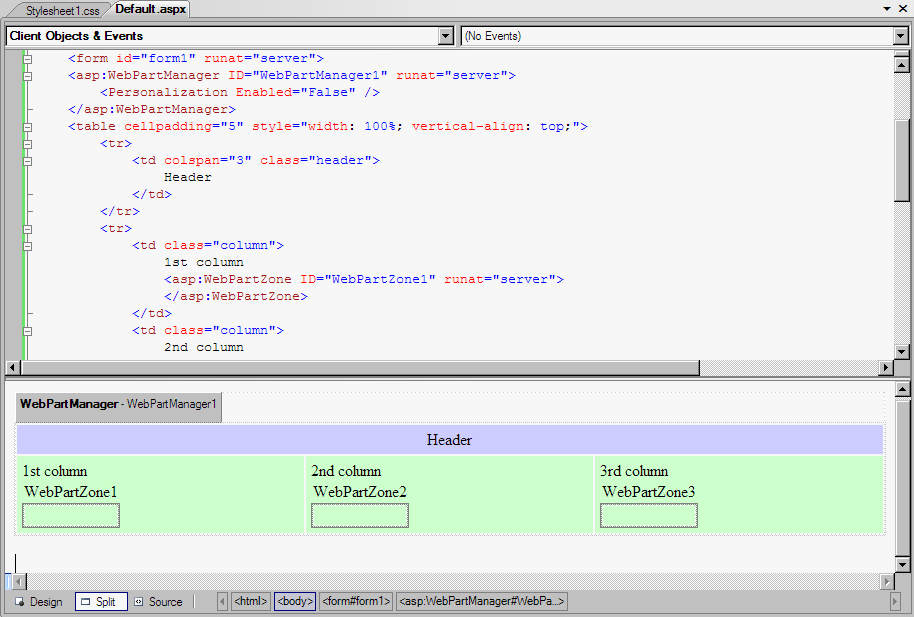Viewport: 914px width, 617px height.
Task: Click the closing </asp:WebPartManager> tag line
Action: (x=152, y=110)
